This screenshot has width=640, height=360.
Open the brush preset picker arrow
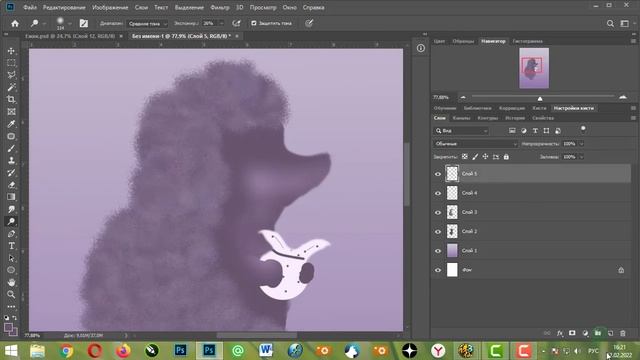pyautogui.click(x=70, y=24)
